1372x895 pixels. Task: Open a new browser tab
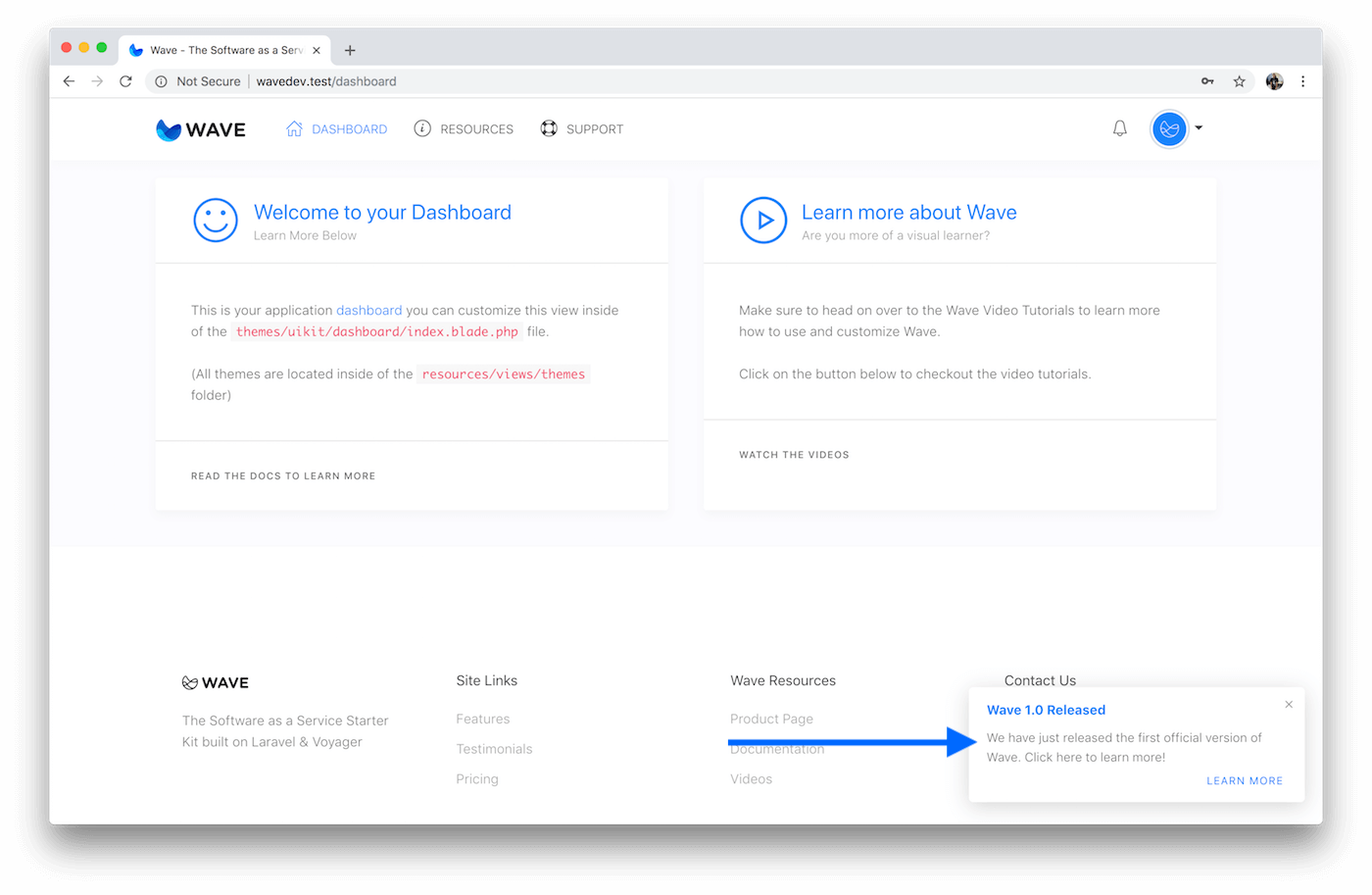coord(350,50)
